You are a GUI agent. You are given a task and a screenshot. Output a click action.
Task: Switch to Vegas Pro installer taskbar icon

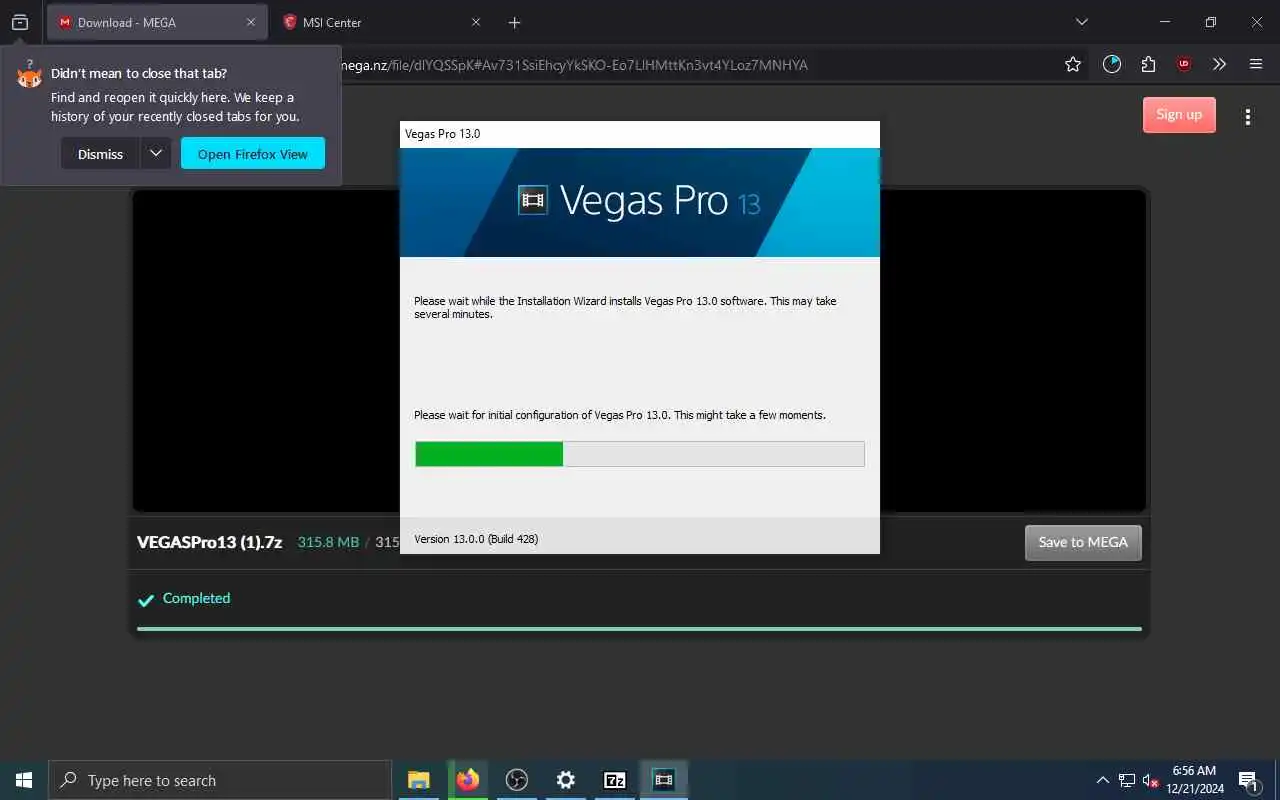[x=664, y=780]
